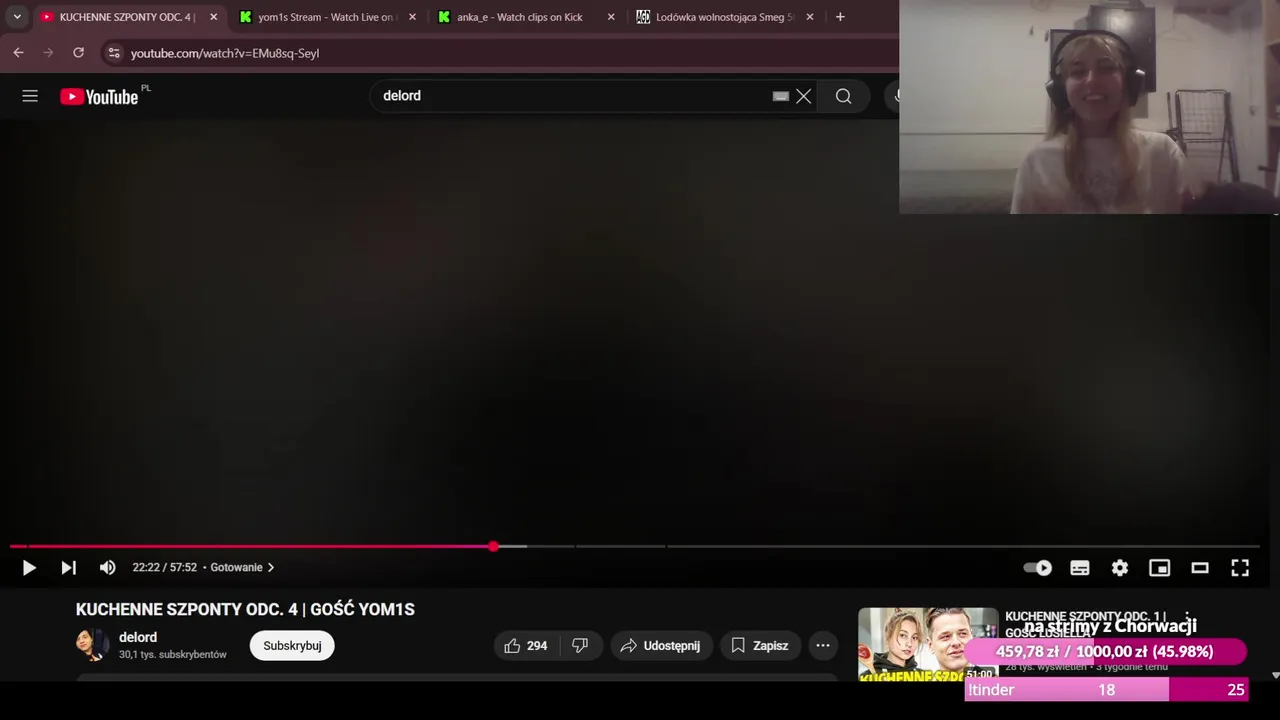Open the browser tab search dropdown arrow
1280x720 pixels.
[17, 17]
